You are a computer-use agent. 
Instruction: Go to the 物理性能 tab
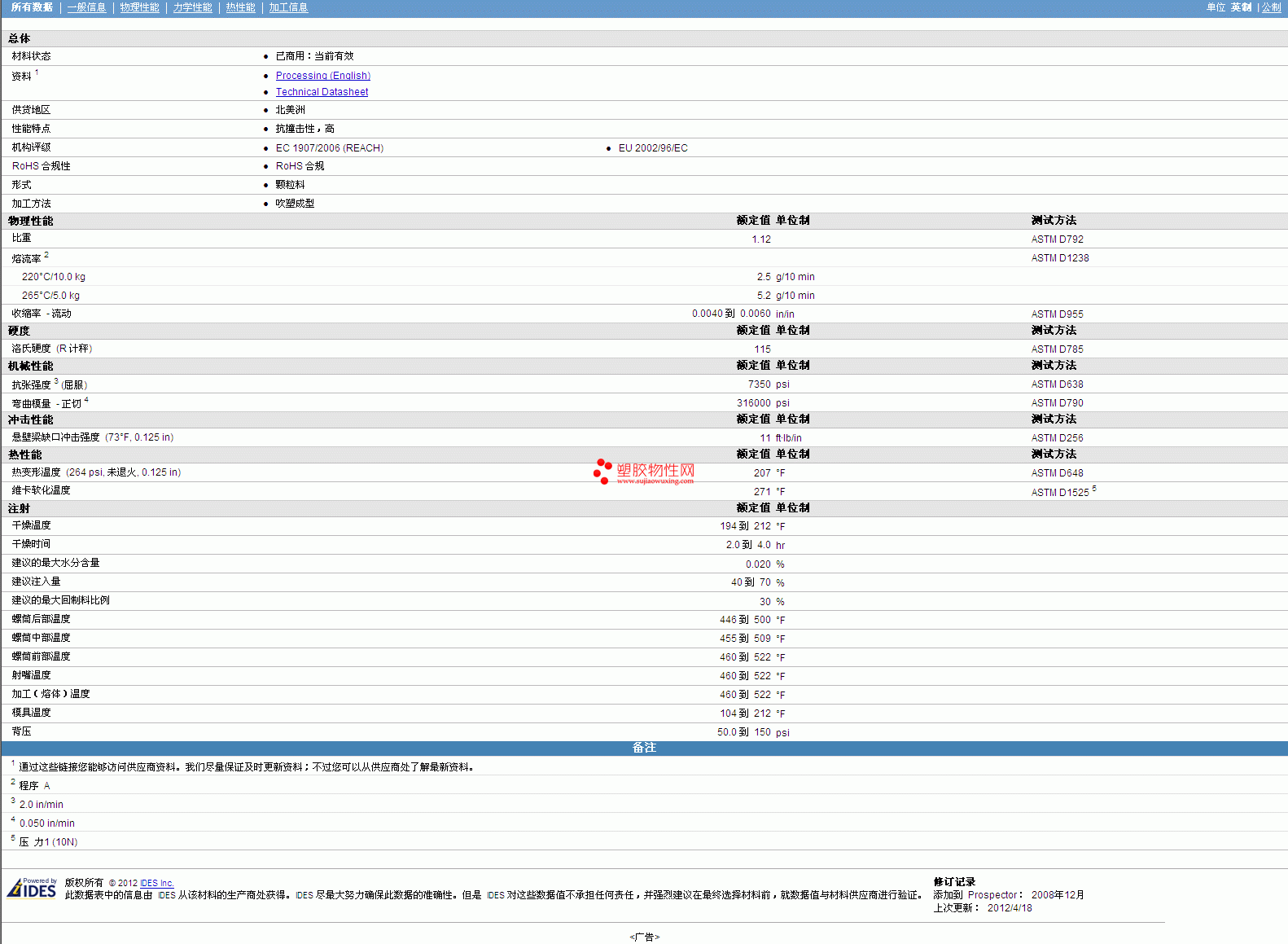pos(139,7)
